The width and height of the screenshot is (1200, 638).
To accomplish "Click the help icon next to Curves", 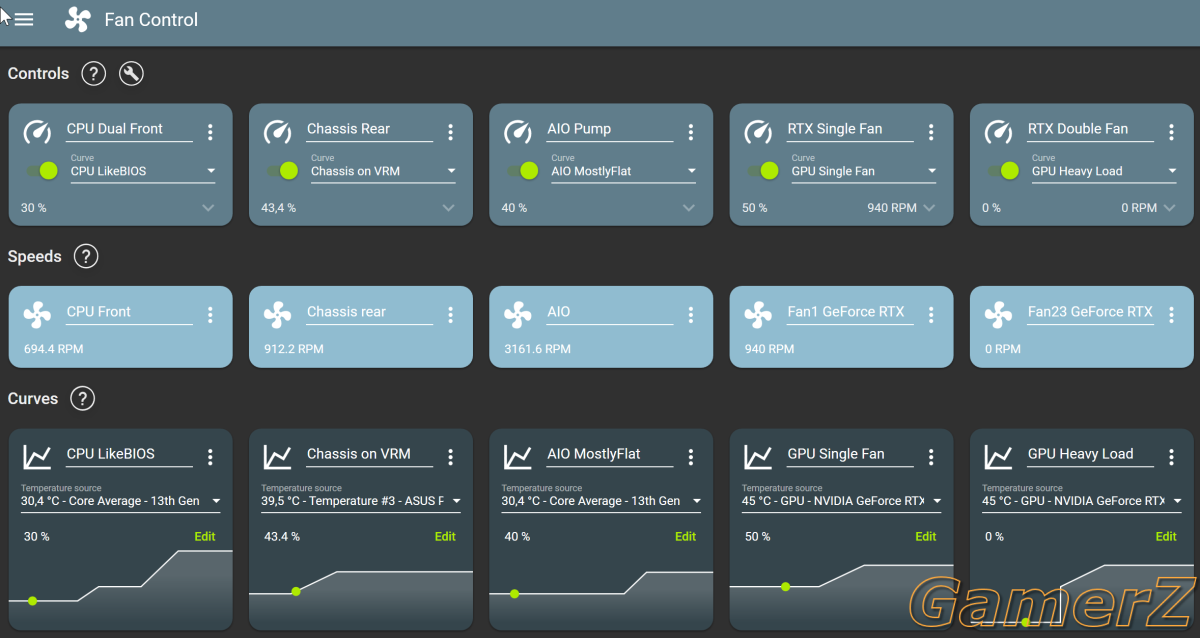I will click(83, 398).
